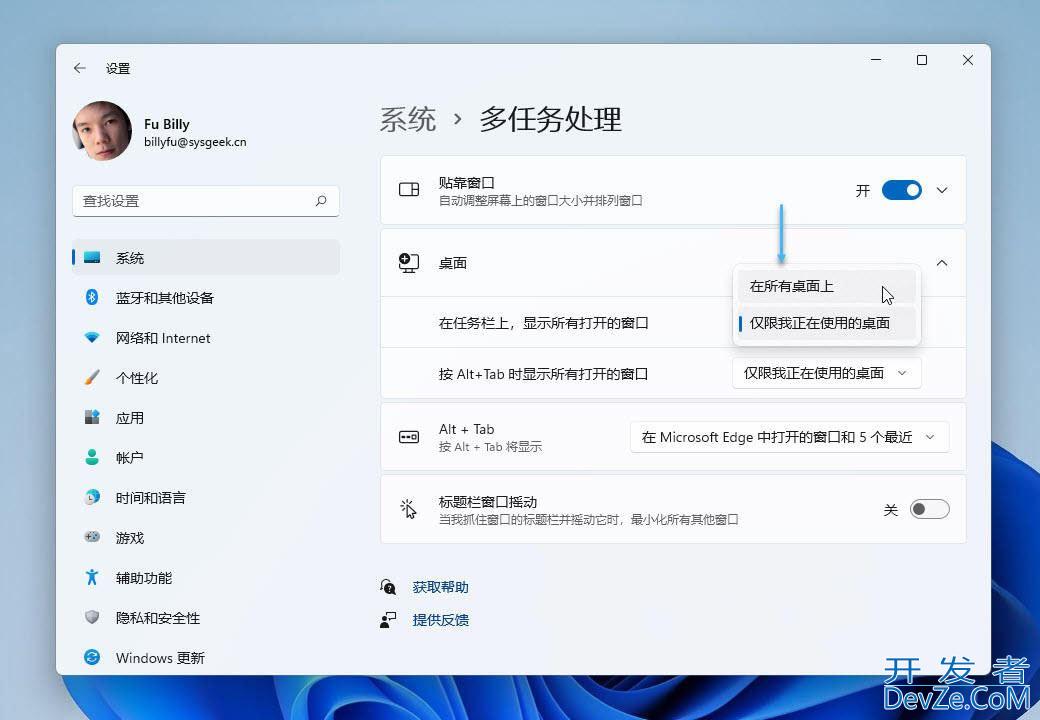Screen dimensions: 1040x720
Task: Choose 仅限我正在使用的桌面 in the open list
Action: point(826,324)
